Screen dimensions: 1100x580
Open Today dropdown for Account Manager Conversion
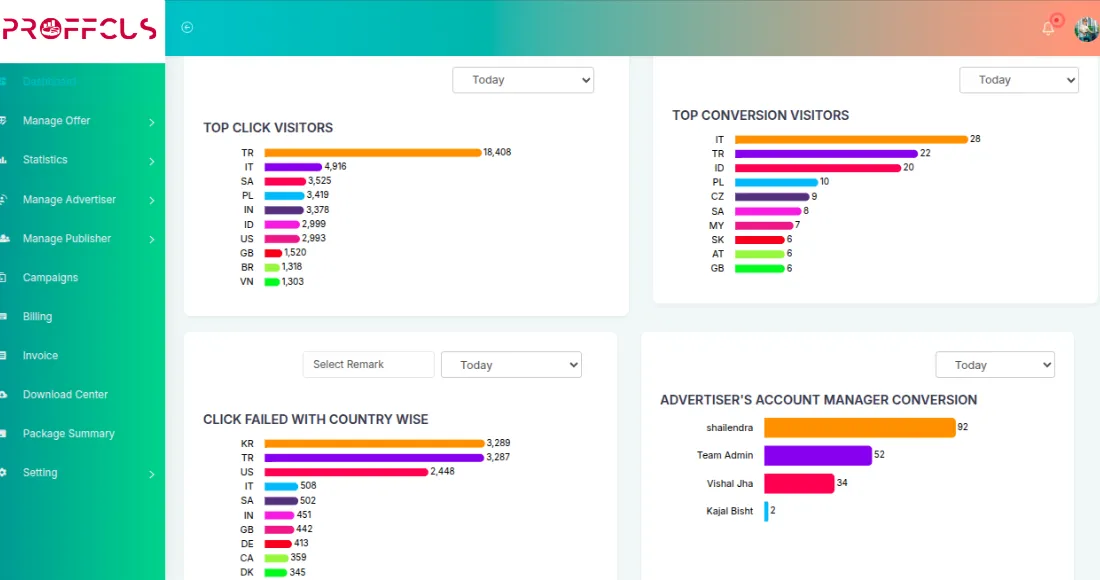(x=994, y=365)
